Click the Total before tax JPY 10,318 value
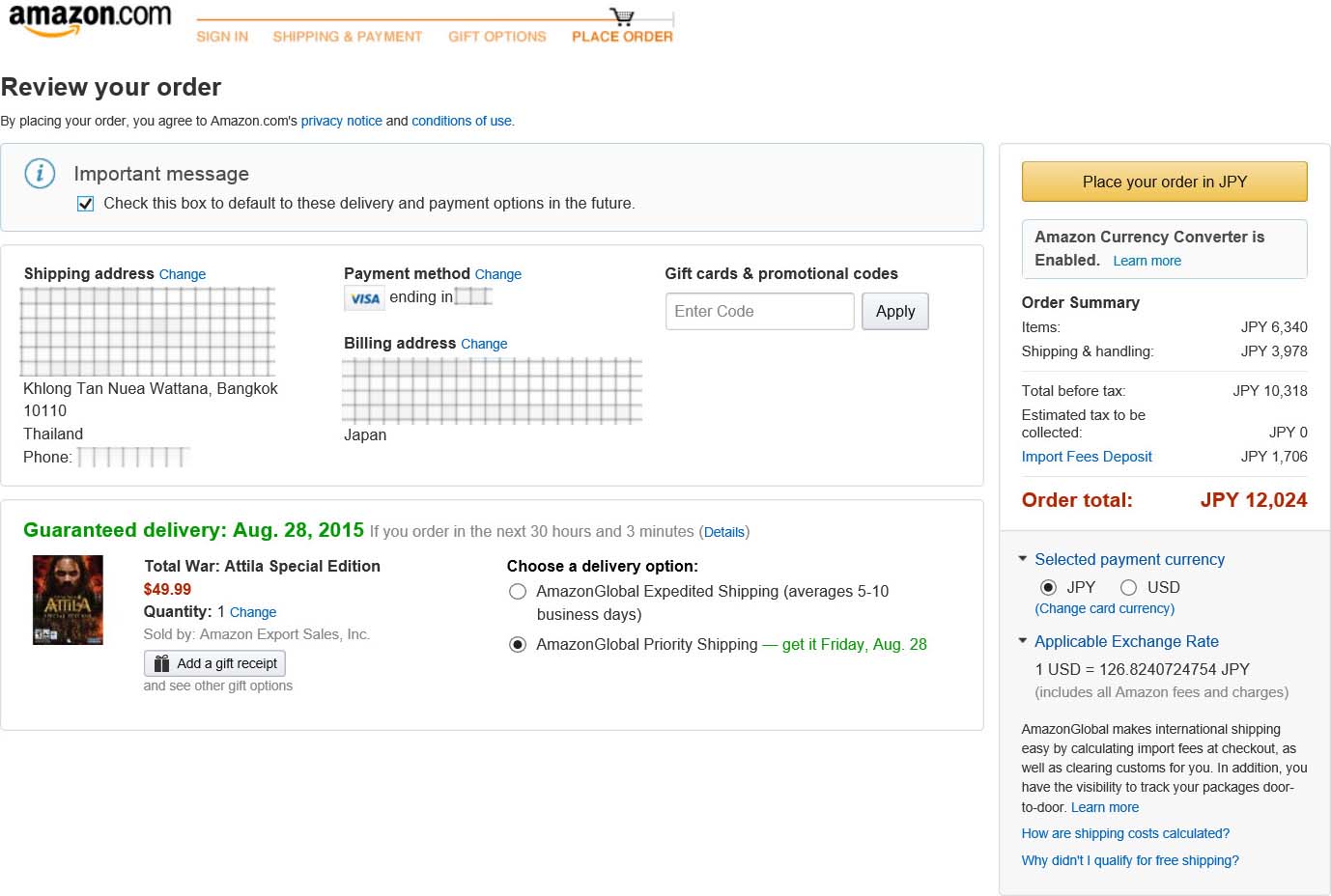The height and width of the screenshot is (896, 1331). pos(1270,391)
